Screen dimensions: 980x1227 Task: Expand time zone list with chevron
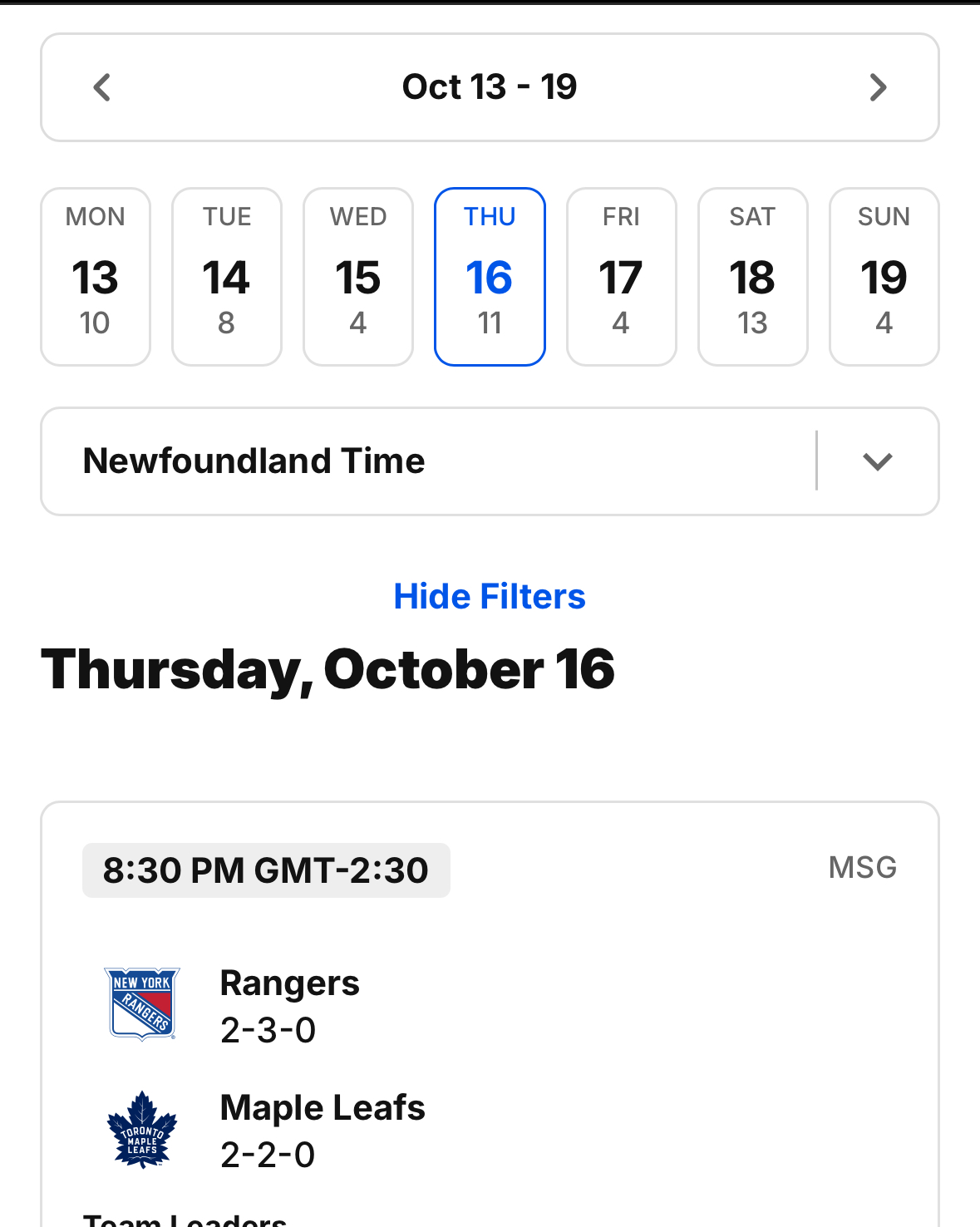click(x=878, y=461)
